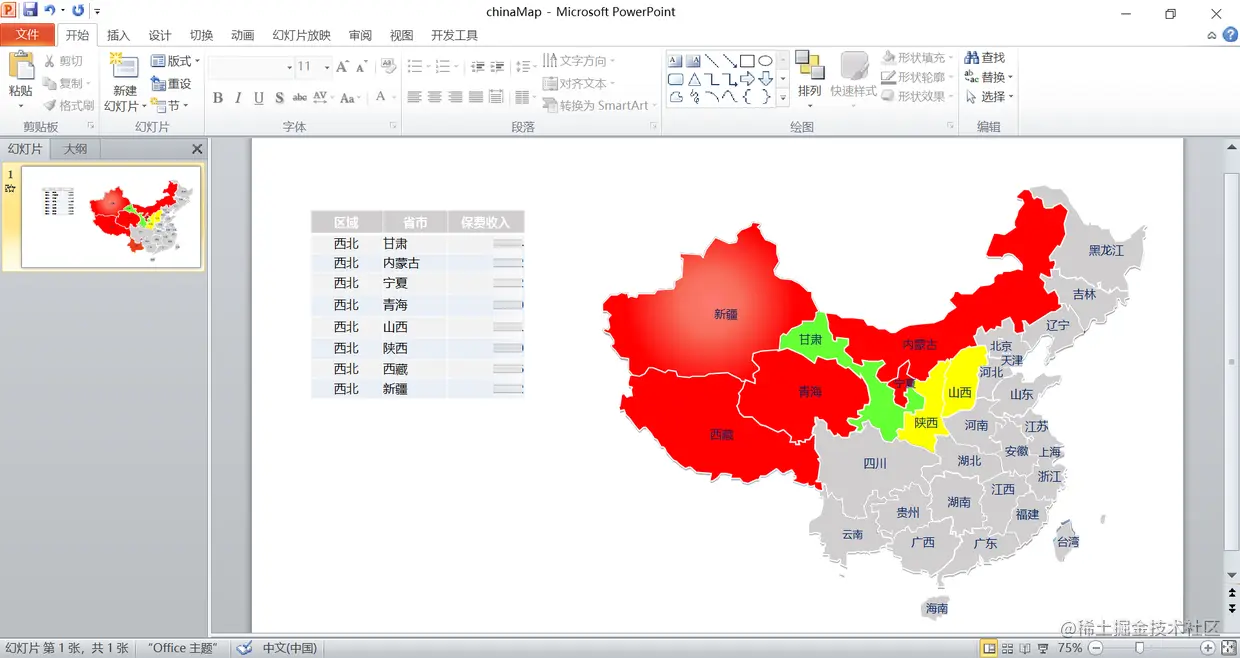Screen dimensions: 1240x658
Task: Open the Layout (版式) dropdown
Action: coord(176,61)
